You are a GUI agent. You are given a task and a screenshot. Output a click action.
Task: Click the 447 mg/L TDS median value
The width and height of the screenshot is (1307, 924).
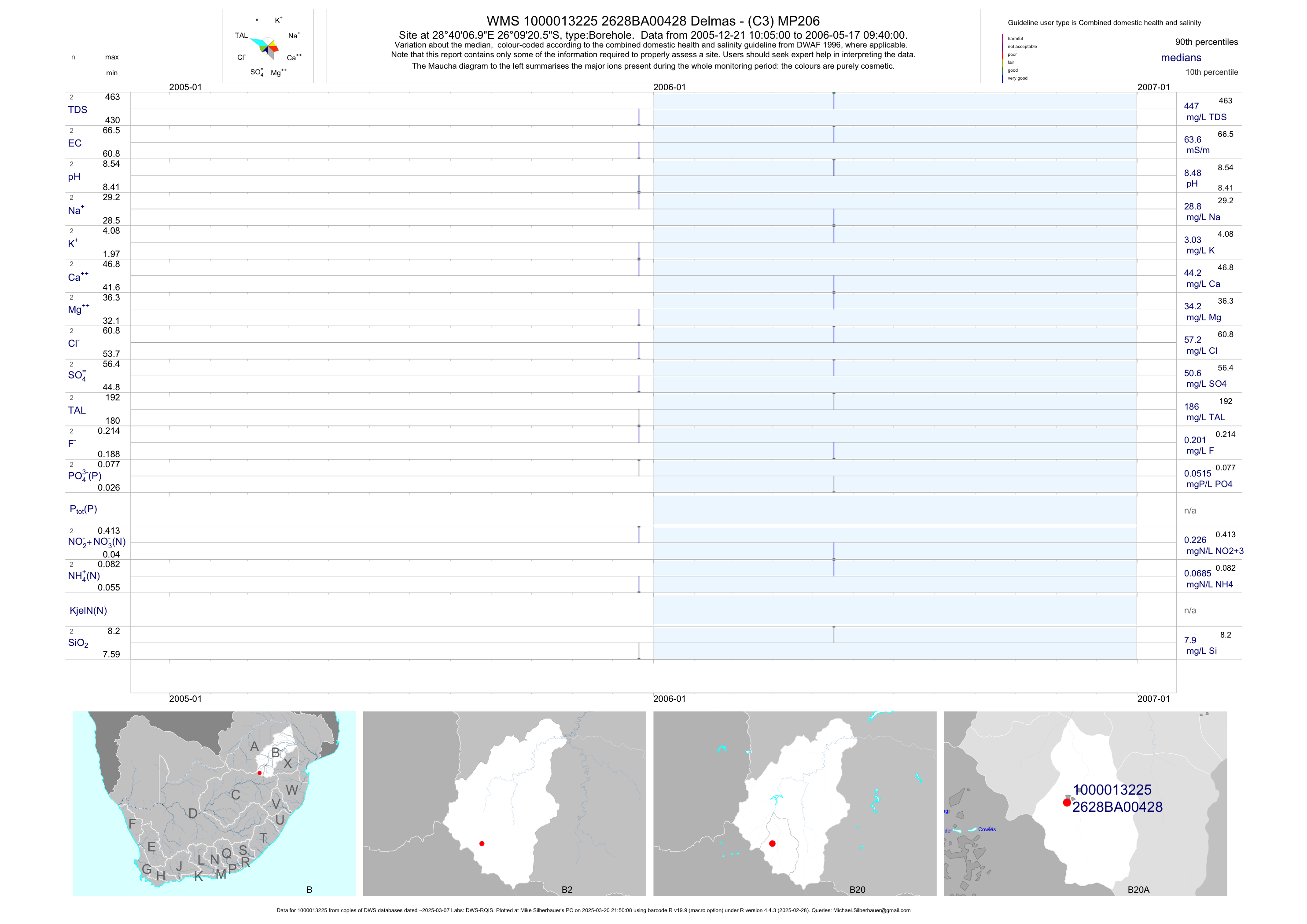[x=1191, y=106]
